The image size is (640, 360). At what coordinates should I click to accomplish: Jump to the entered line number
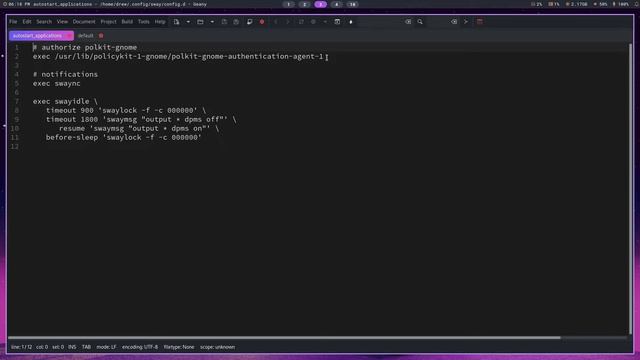point(466,22)
